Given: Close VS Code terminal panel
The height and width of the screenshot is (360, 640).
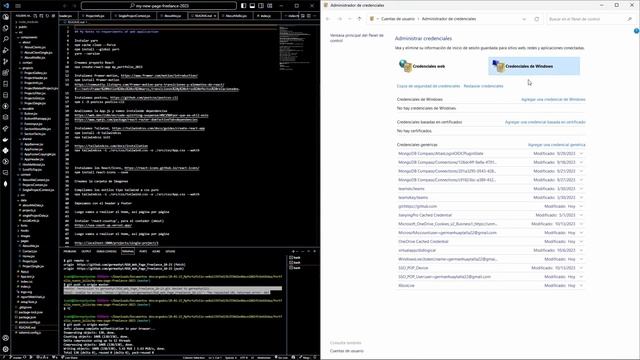Looking at the screenshot, I should (x=315, y=251).
